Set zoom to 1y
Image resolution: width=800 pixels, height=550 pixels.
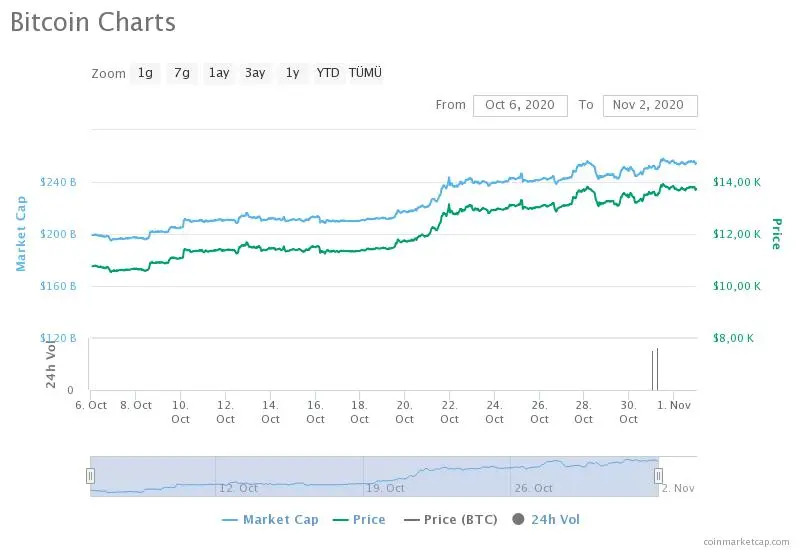tap(292, 73)
